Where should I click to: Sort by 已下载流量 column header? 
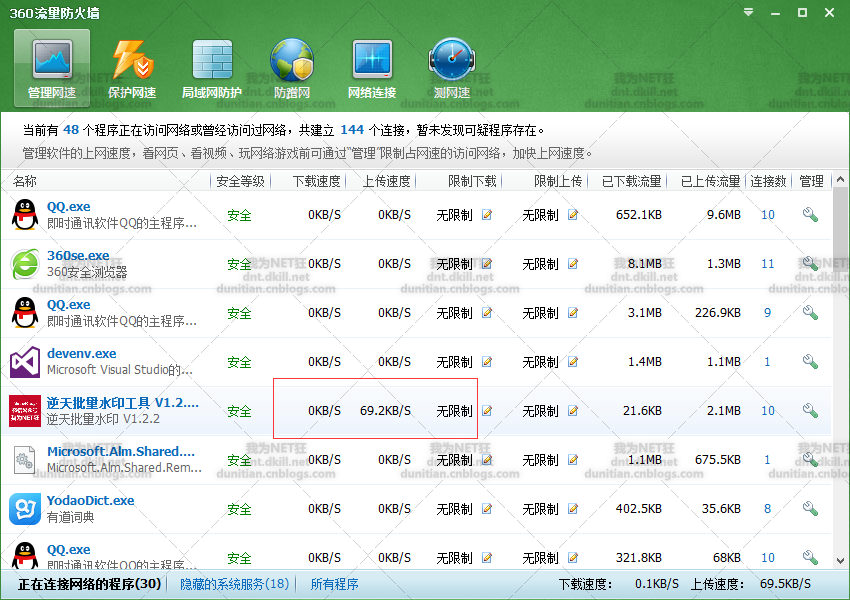point(632,181)
